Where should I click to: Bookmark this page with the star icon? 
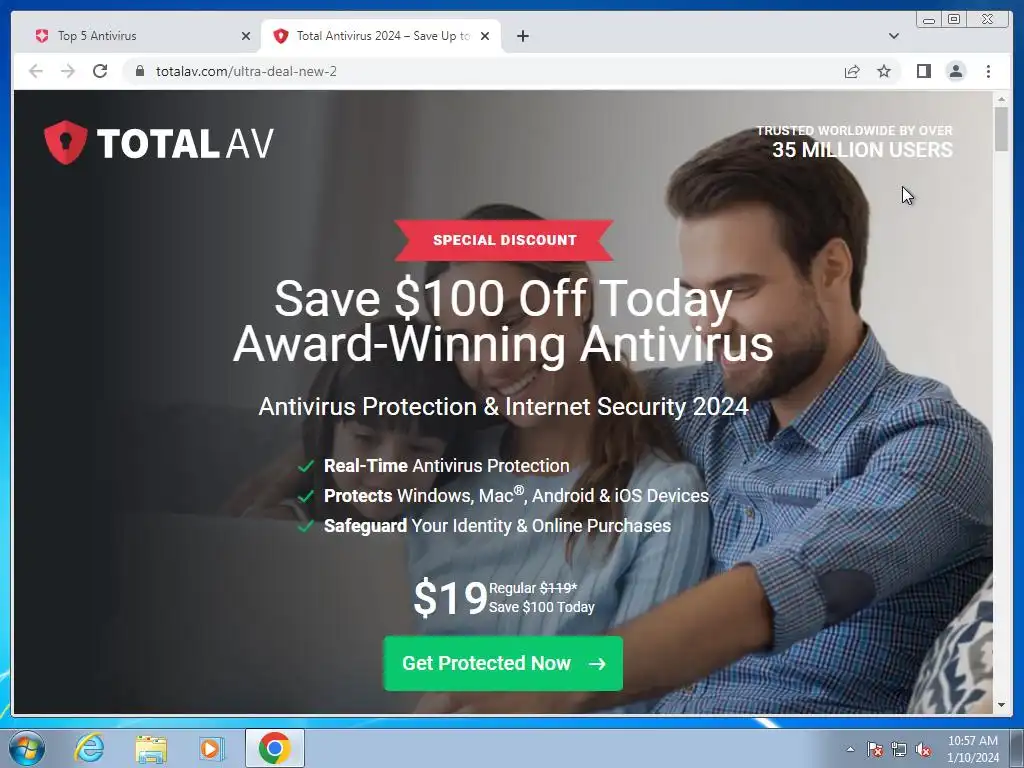click(884, 71)
